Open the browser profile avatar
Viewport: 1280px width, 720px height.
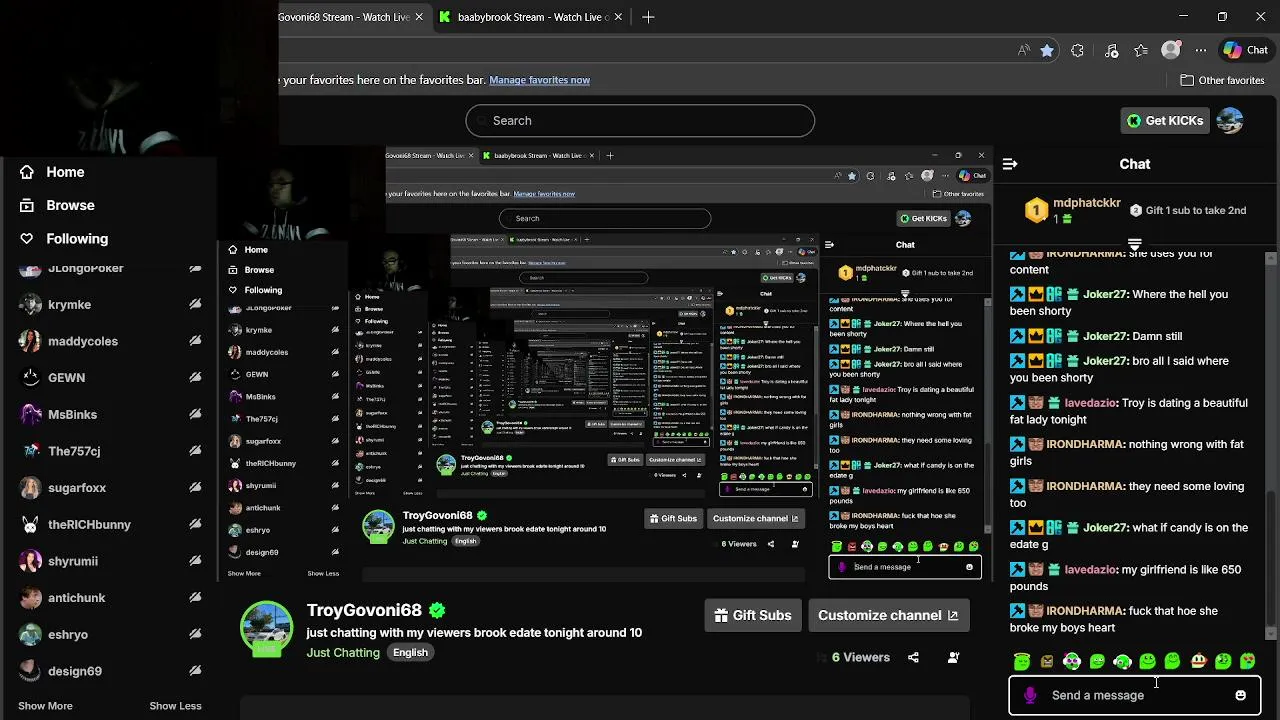click(x=1171, y=50)
